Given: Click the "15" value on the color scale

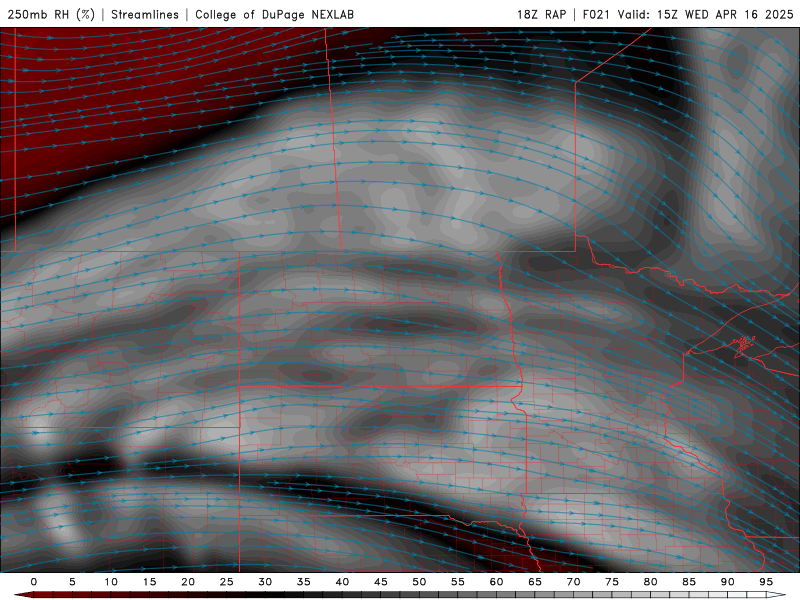Looking at the screenshot, I should (149, 582).
